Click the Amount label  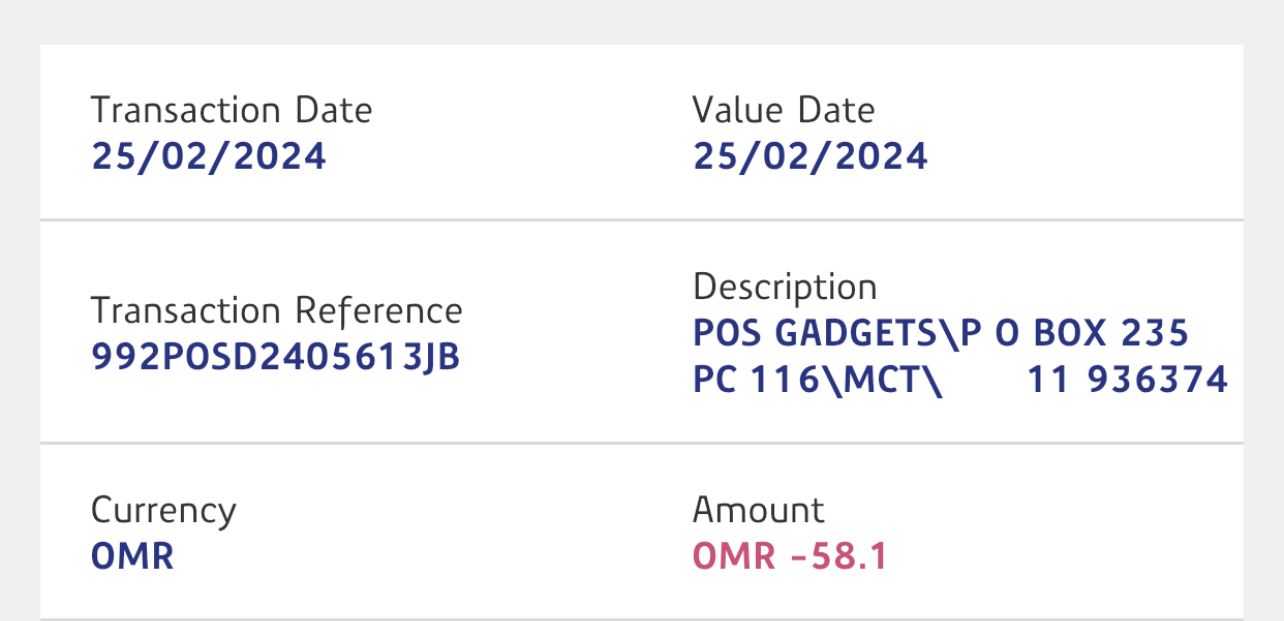(x=758, y=510)
